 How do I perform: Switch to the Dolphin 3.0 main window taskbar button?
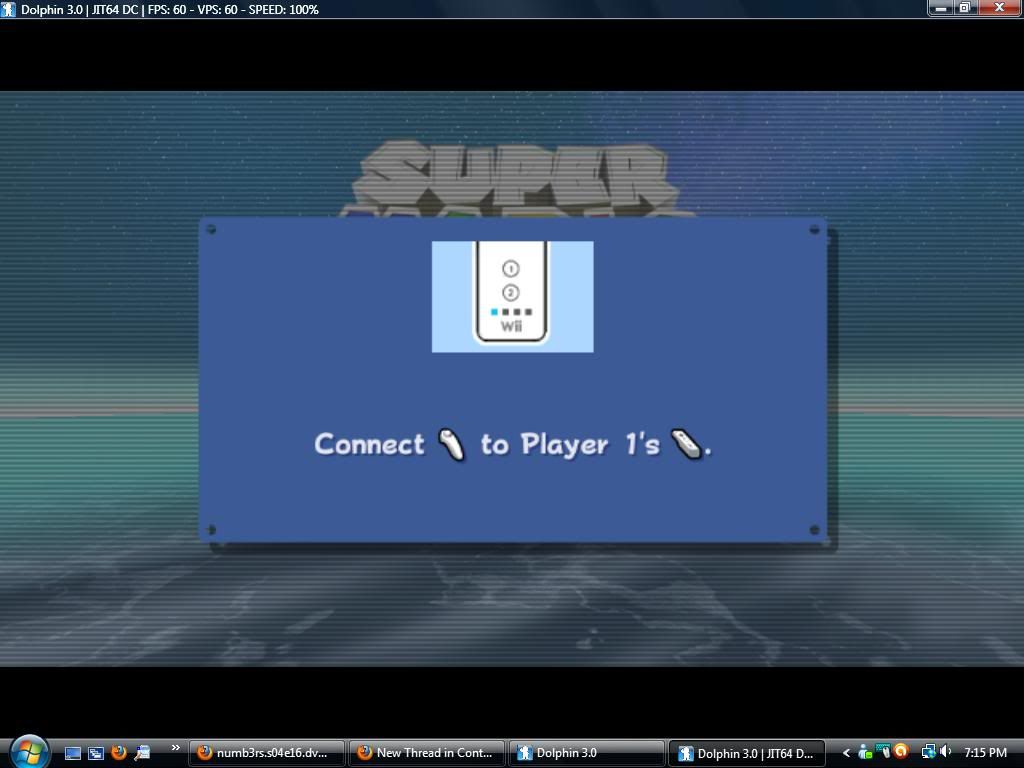click(586, 753)
